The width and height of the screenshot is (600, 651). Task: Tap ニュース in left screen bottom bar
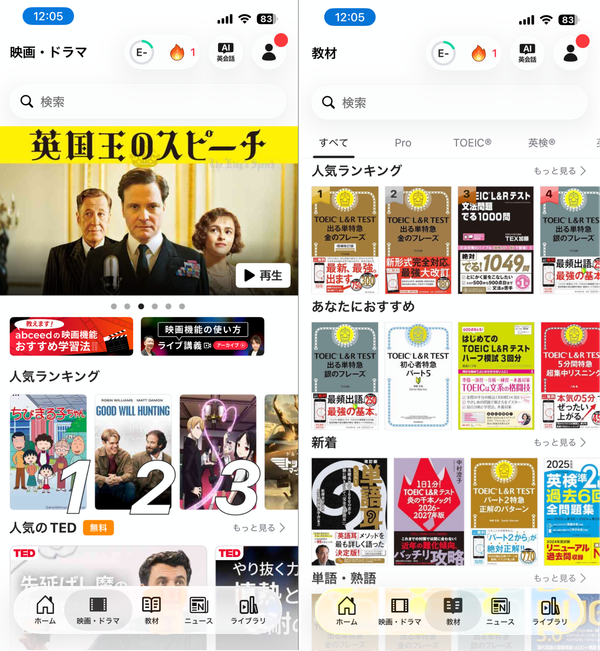pyautogui.click(x=198, y=610)
